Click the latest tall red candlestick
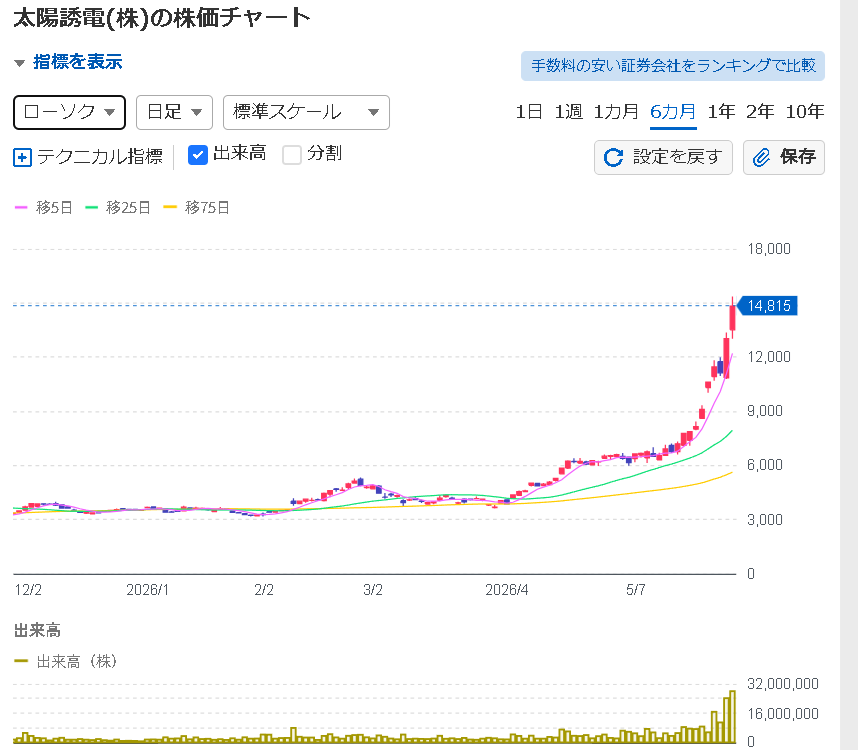The height and width of the screenshot is (750, 858). click(x=733, y=317)
